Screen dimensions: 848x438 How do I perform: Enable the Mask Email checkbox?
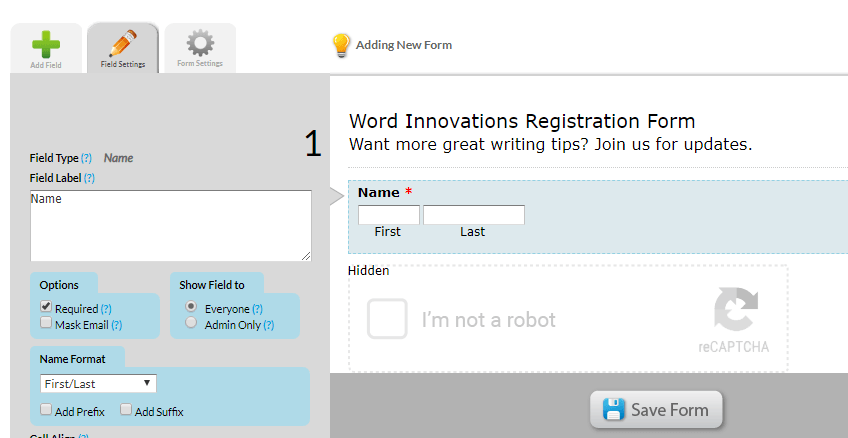coord(46,323)
